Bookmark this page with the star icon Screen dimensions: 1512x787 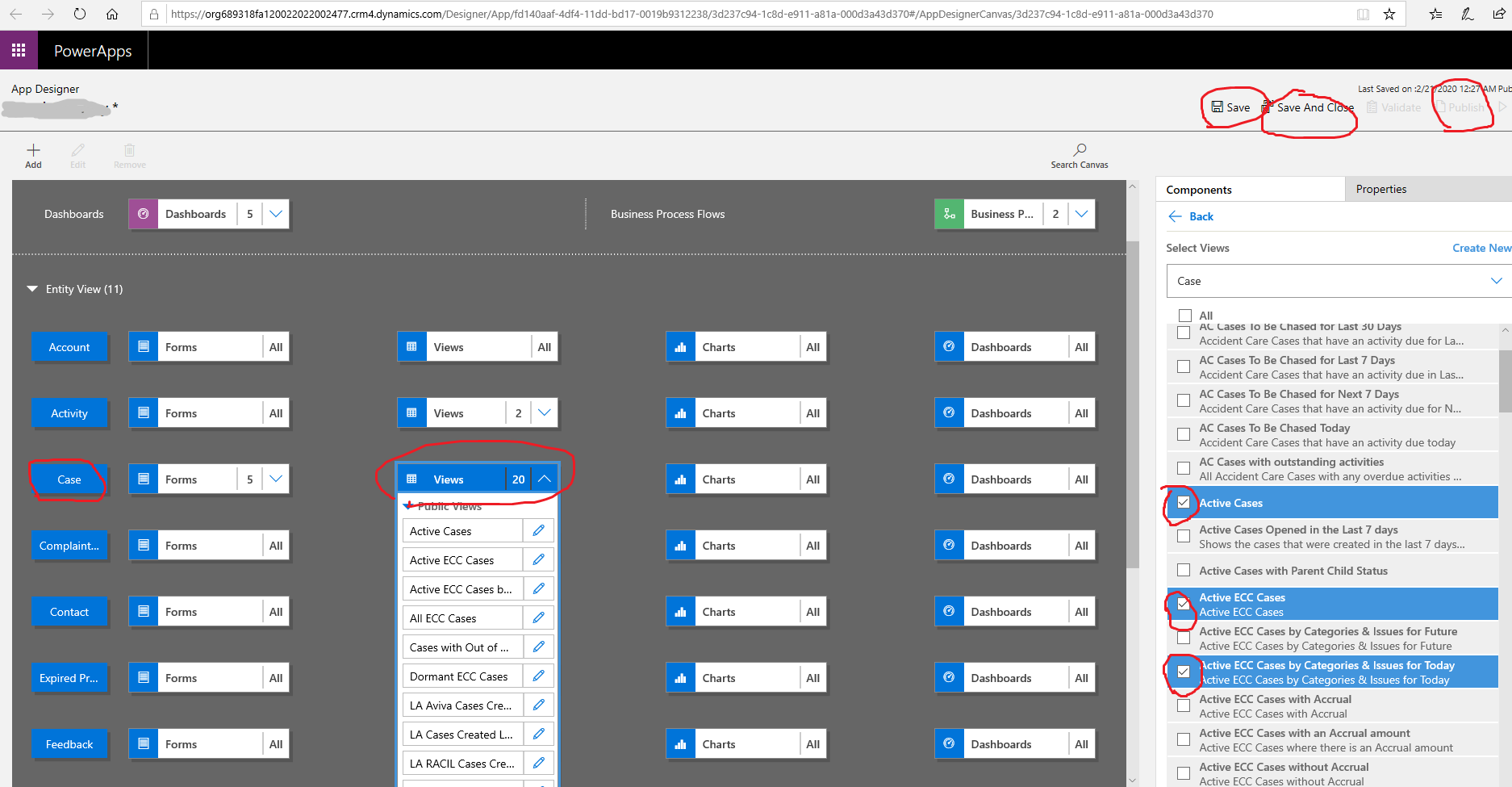(x=1389, y=14)
